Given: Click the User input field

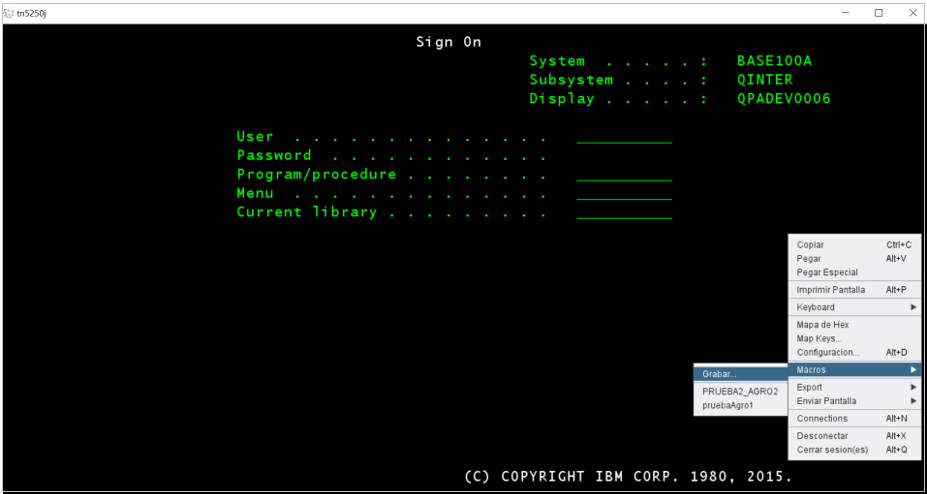Looking at the screenshot, I should click(x=624, y=137).
